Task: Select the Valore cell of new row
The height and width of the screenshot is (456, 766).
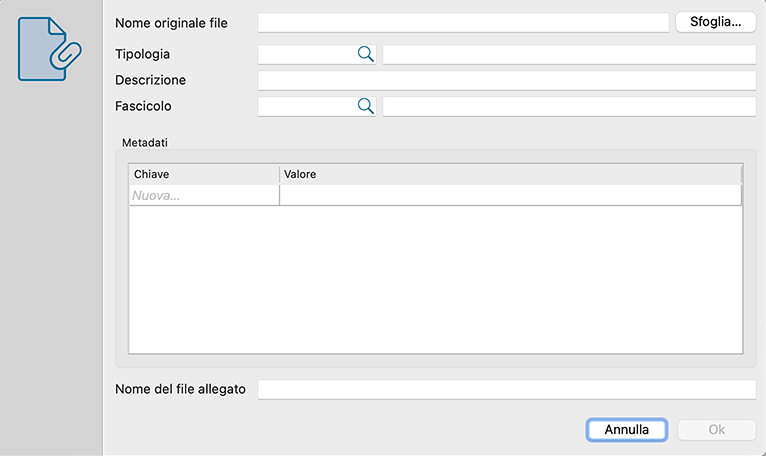Action: tap(510, 196)
